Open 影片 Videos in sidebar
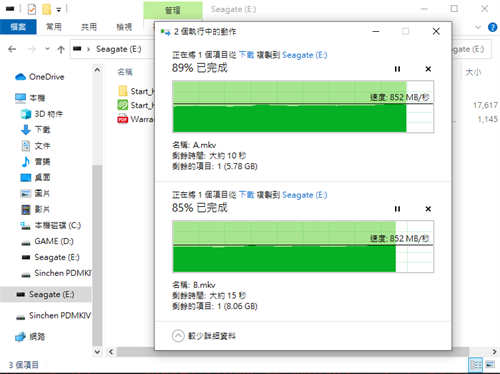 click(35, 209)
